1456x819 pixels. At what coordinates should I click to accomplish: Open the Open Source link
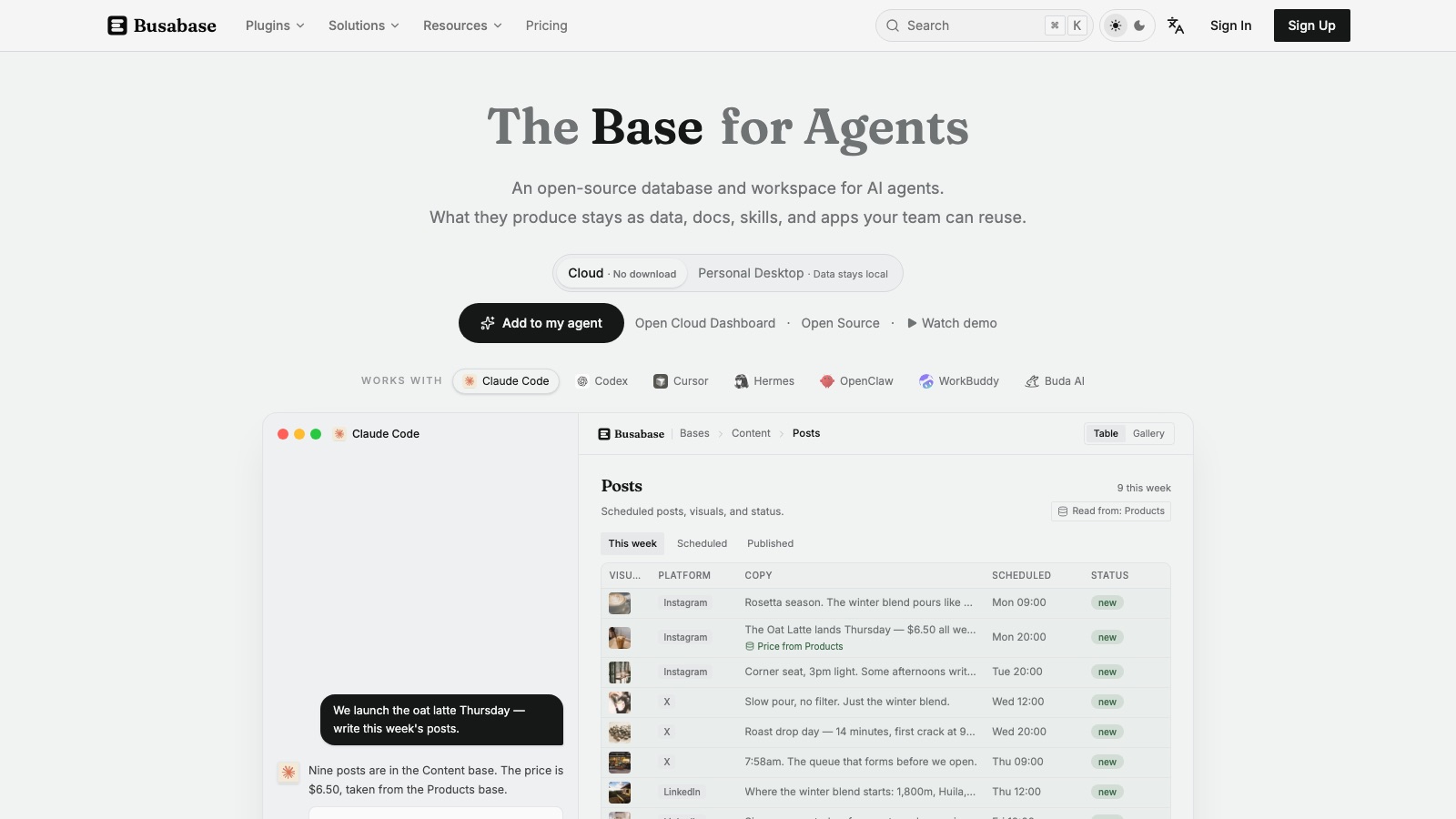click(840, 323)
